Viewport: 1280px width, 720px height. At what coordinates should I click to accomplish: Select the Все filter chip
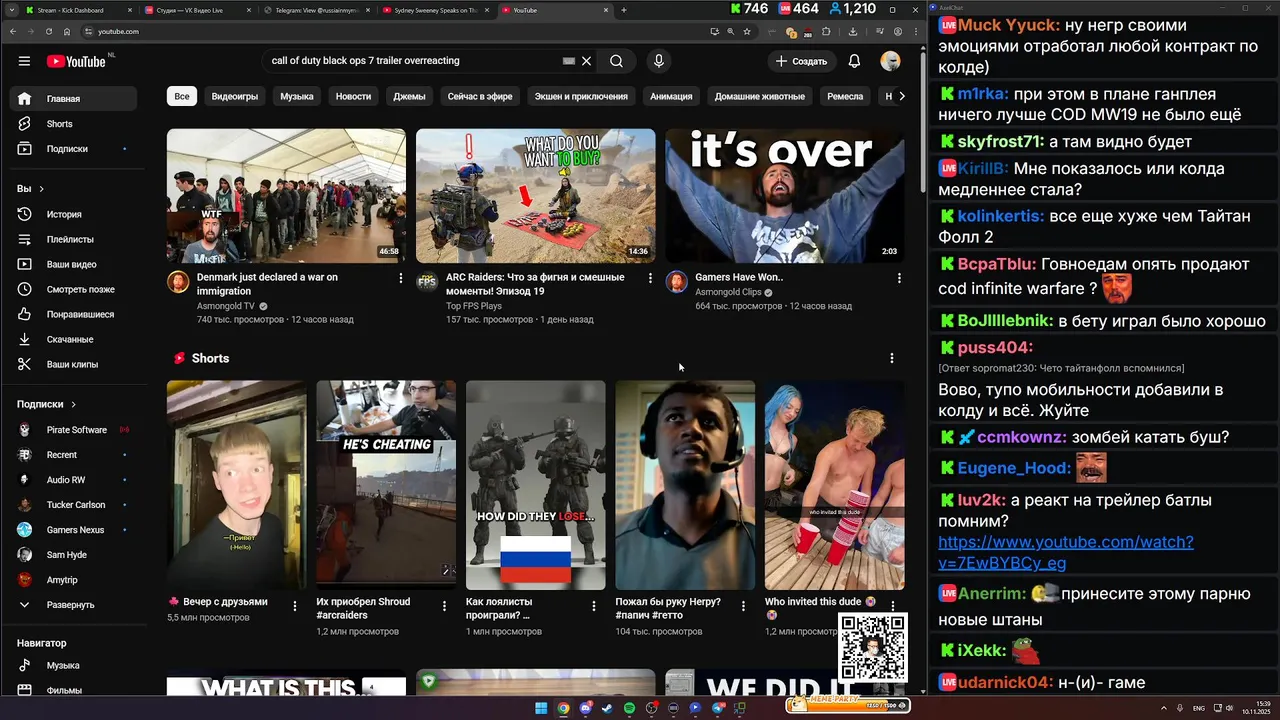tap(181, 96)
